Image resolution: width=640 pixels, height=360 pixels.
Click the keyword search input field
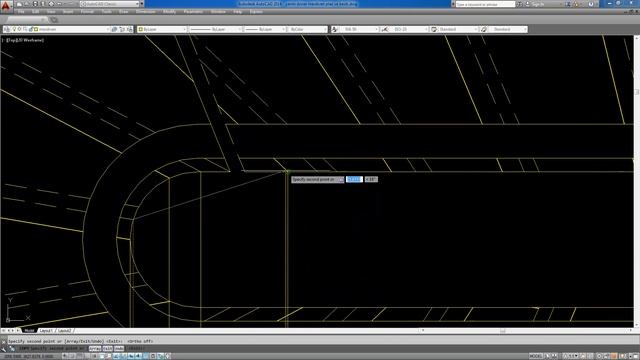pyautogui.click(x=485, y=4)
